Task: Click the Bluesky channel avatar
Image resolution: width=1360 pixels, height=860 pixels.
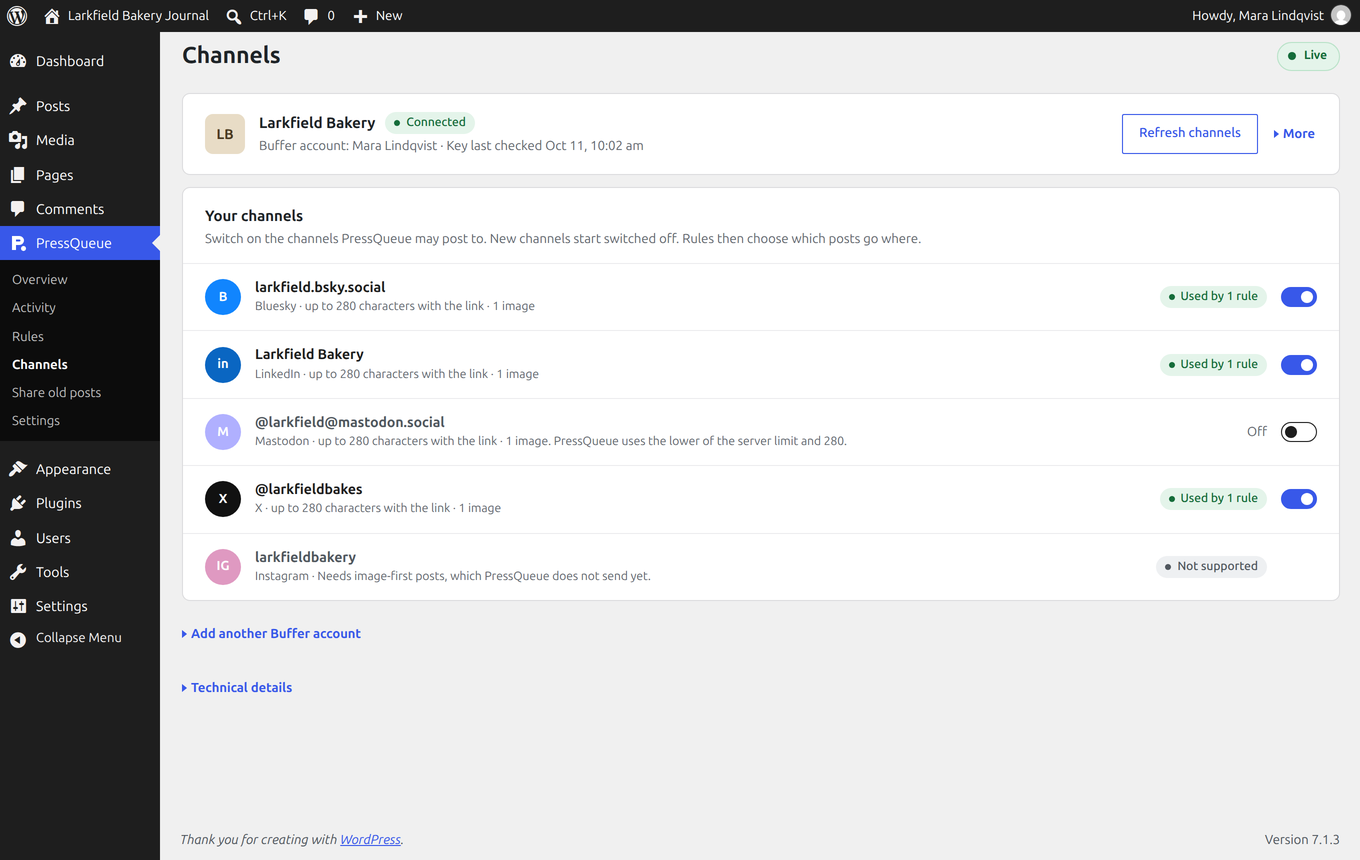Action: [x=223, y=297]
